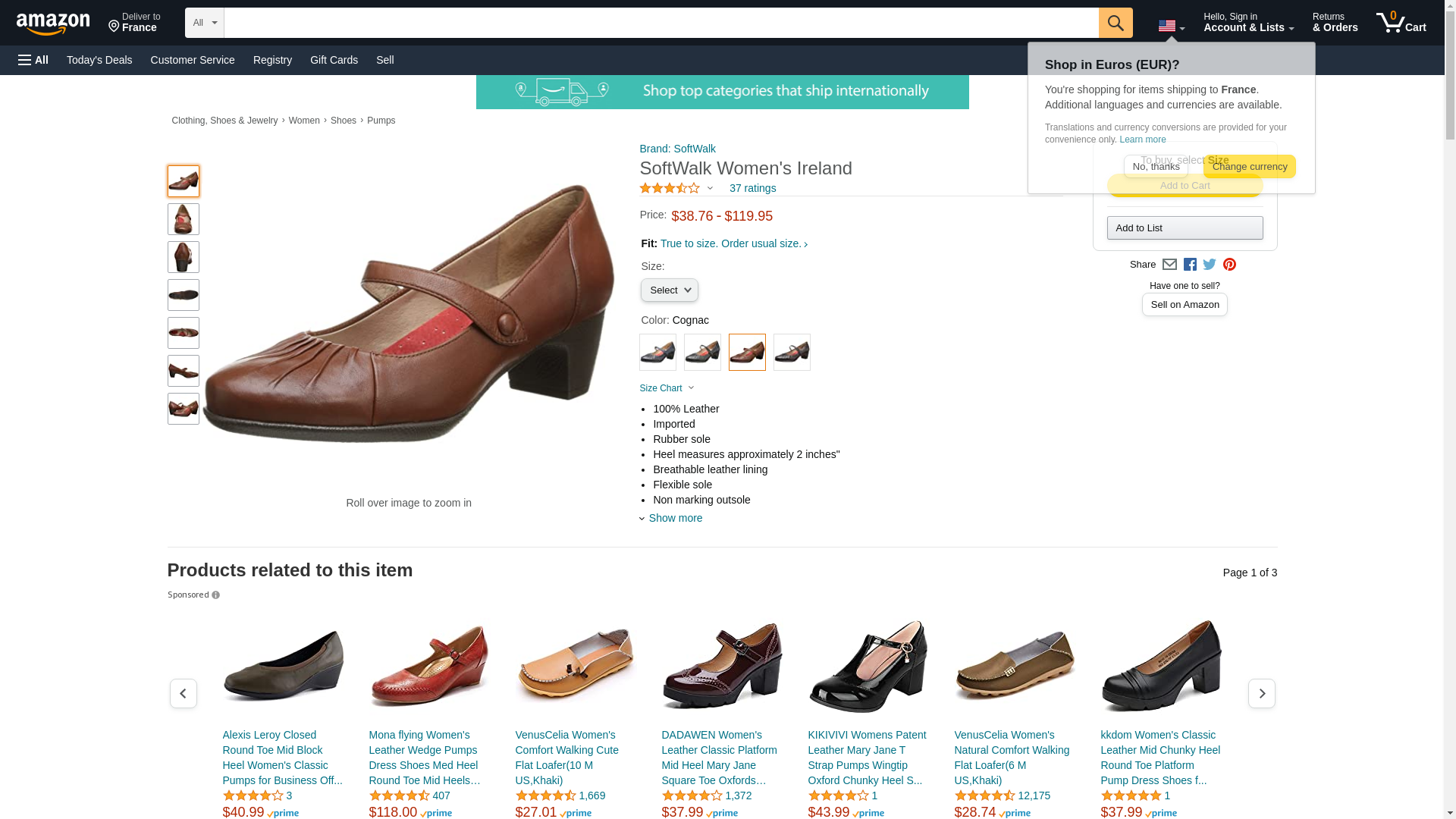Click the Change currency button
The width and height of the screenshot is (1456, 819).
click(1249, 167)
